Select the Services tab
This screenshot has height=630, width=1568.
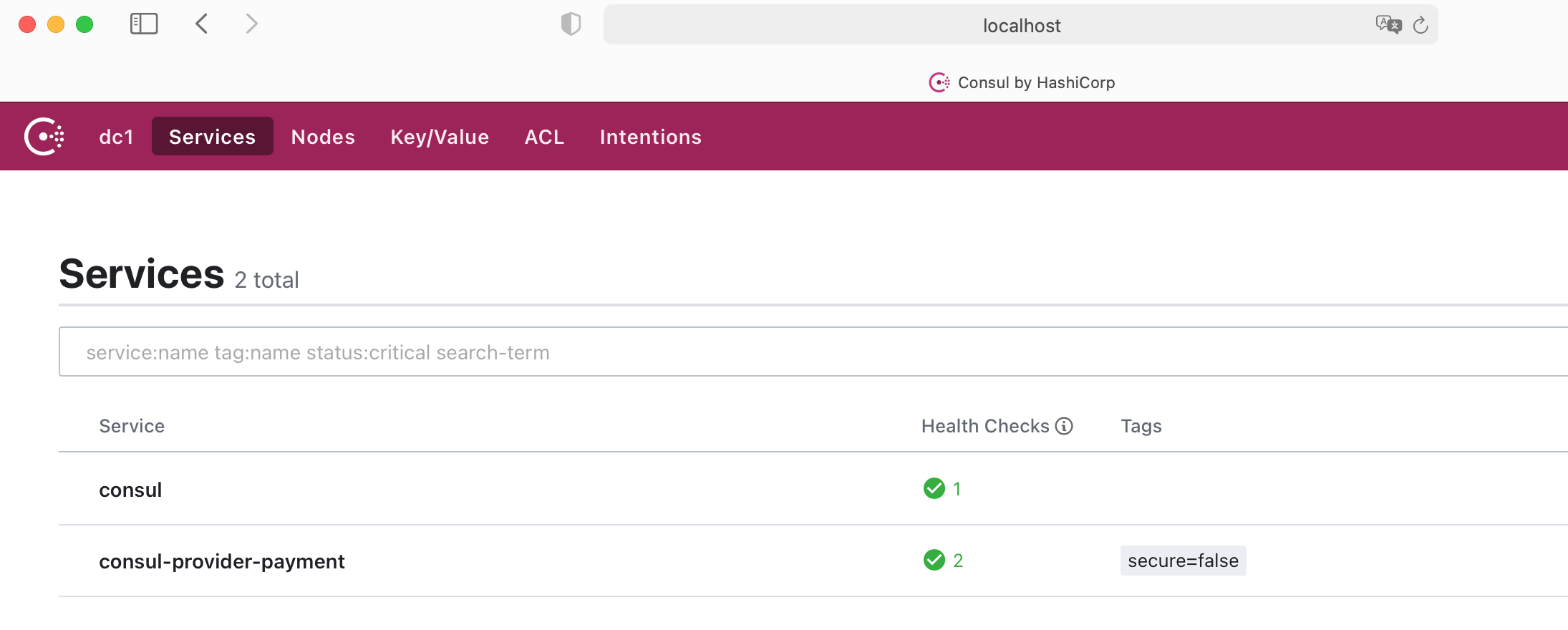pyautogui.click(x=212, y=137)
